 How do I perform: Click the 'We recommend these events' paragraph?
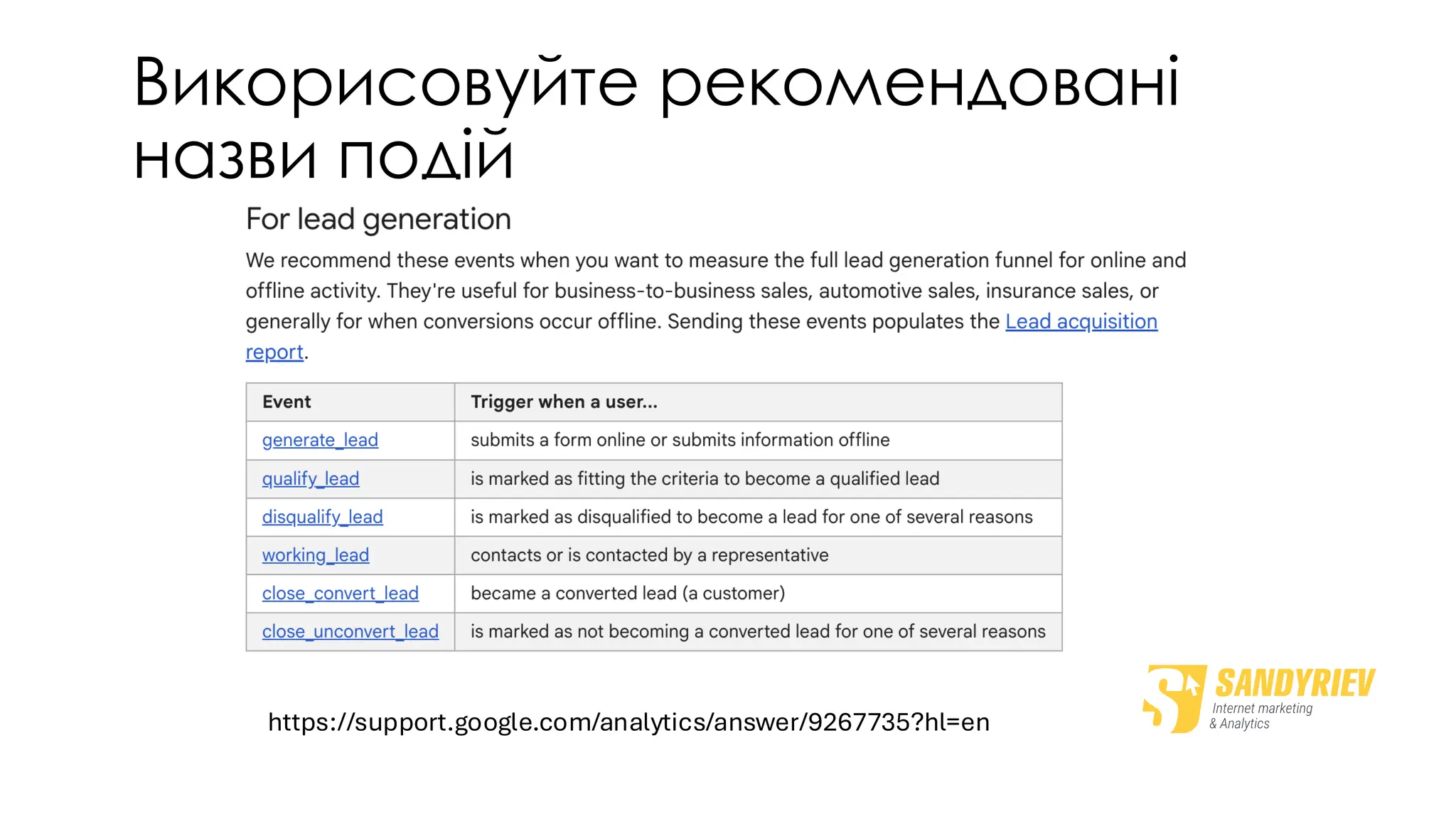[x=716, y=306]
